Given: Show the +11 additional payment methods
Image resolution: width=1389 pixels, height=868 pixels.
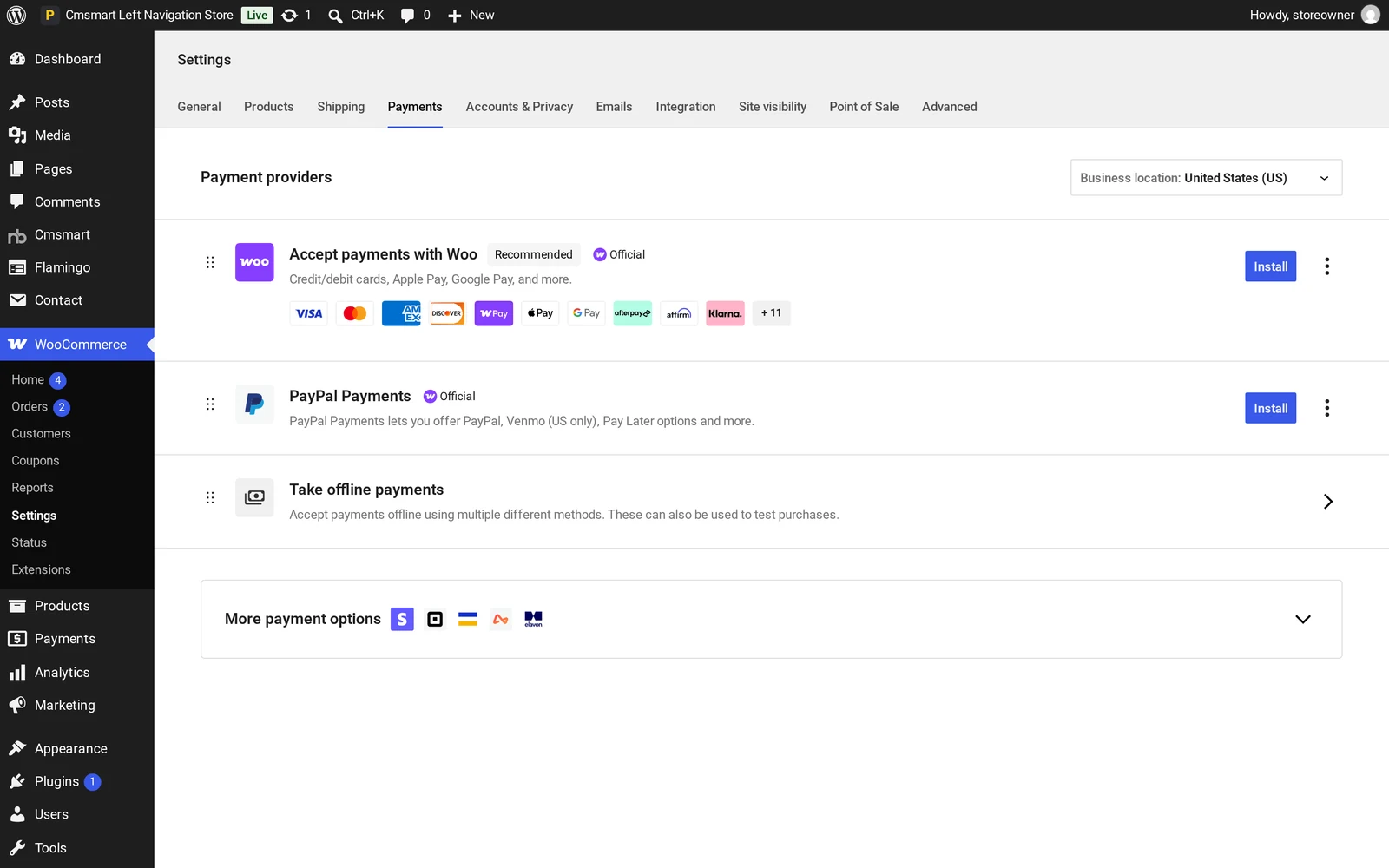Looking at the screenshot, I should click(771, 313).
